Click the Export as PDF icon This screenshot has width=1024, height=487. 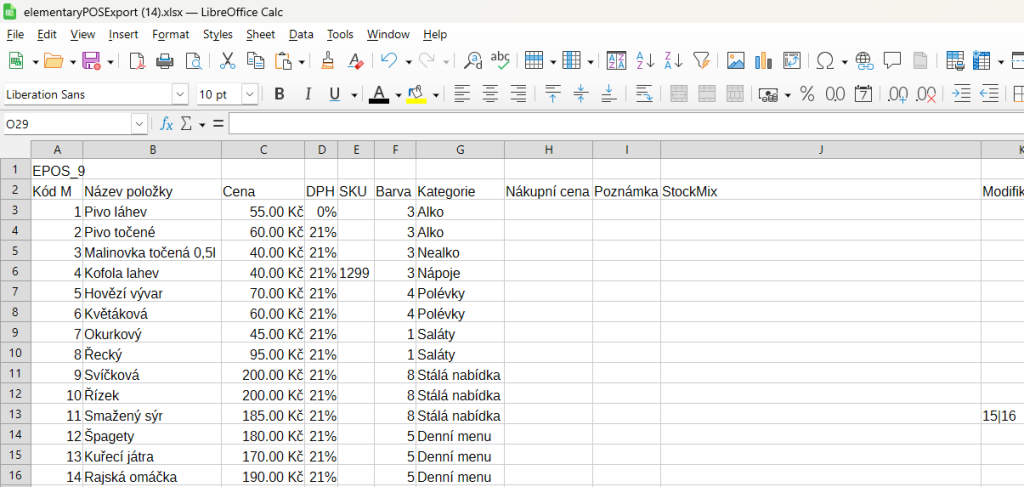pyautogui.click(x=137, y=61)
